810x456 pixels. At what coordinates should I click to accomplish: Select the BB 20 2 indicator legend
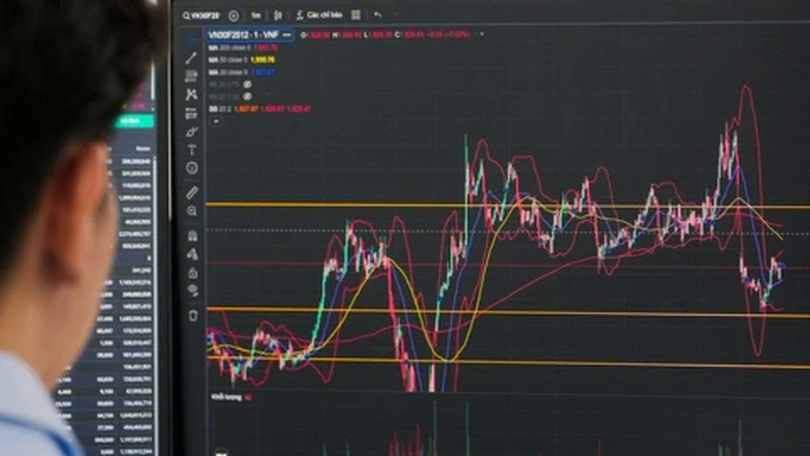259,109
